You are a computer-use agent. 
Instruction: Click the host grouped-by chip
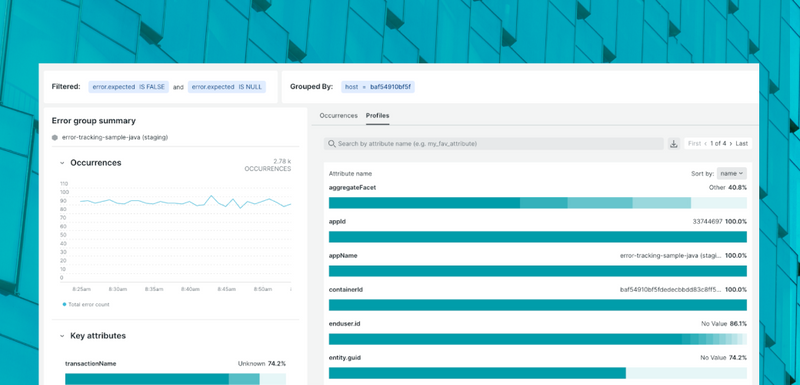coord(378,87)
